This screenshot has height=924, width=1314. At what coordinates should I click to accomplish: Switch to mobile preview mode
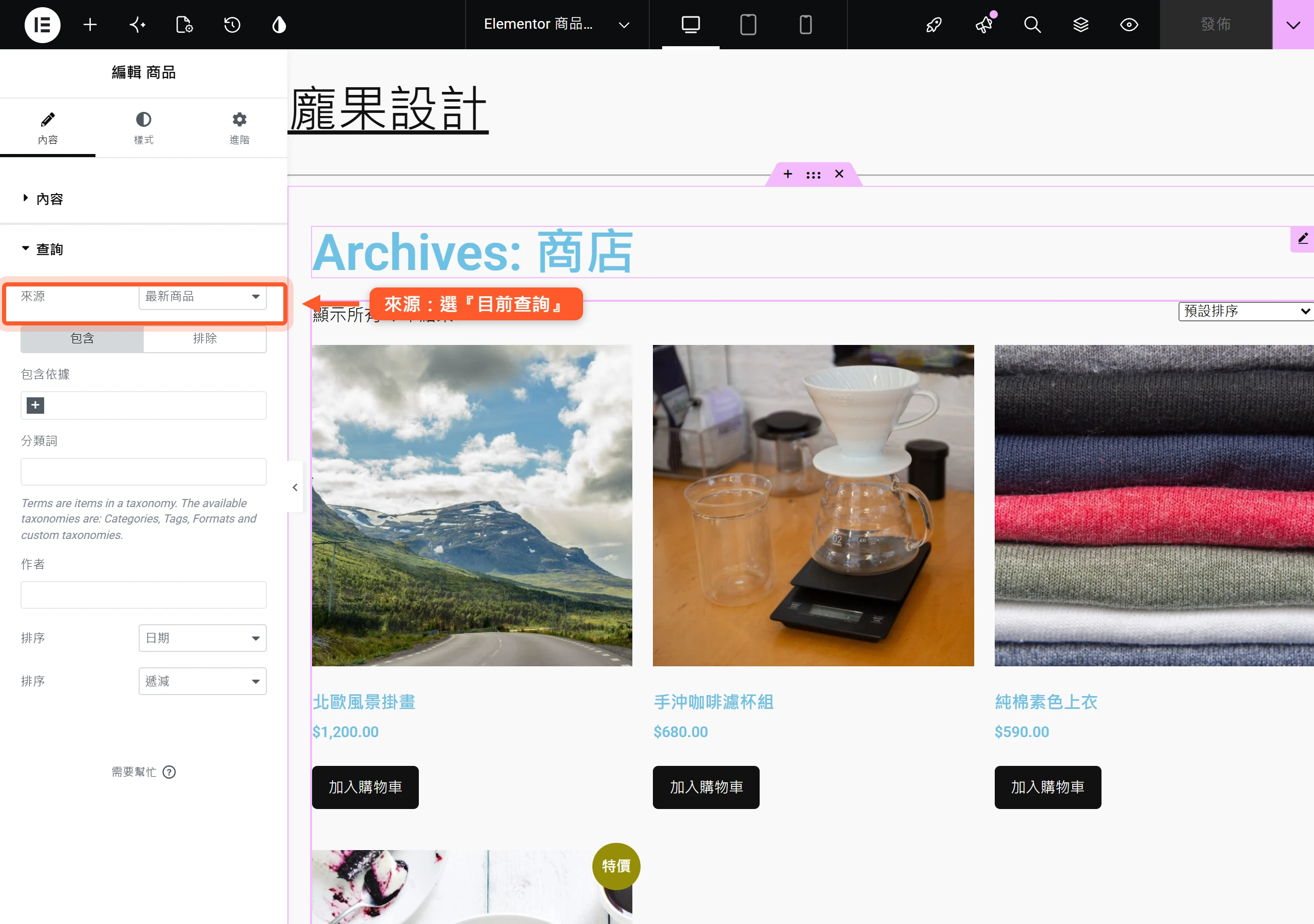coord(805,25)
